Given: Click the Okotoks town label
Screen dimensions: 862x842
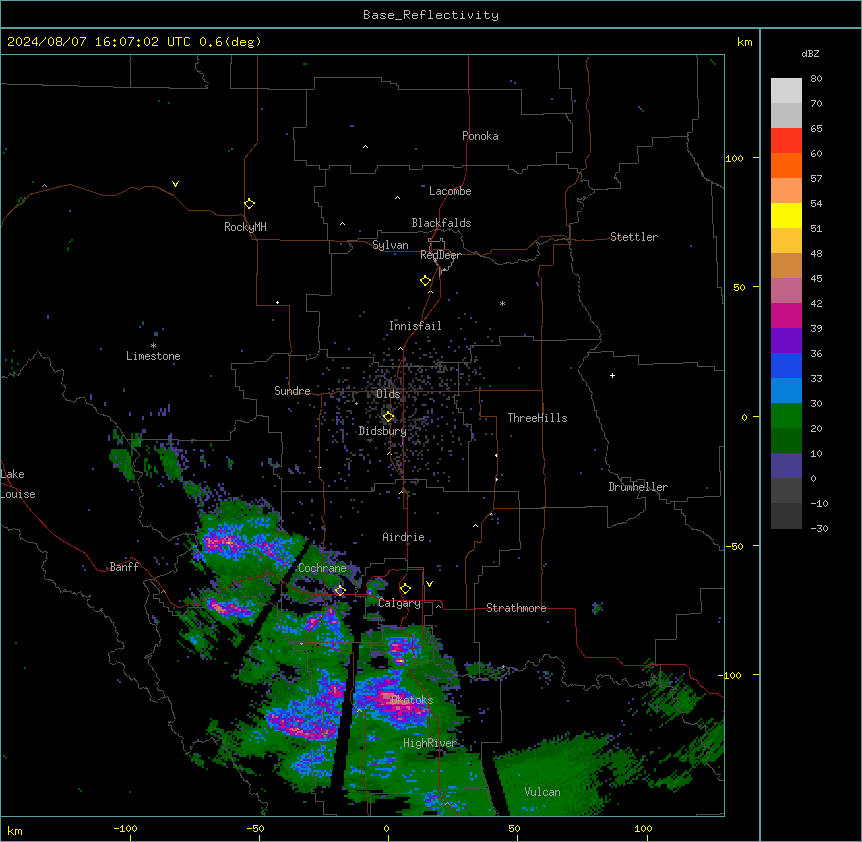Looking at the screenshot, I should click(x=412, y=700).
